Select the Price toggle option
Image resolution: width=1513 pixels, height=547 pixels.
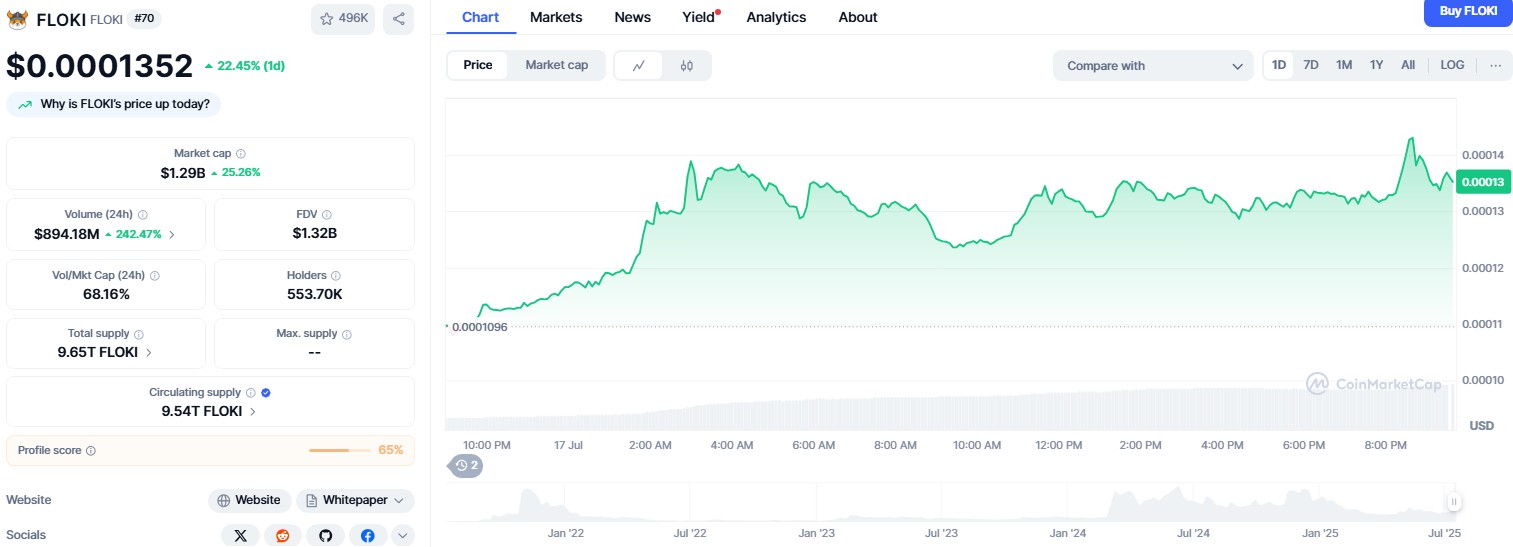[x=477, y=65]
